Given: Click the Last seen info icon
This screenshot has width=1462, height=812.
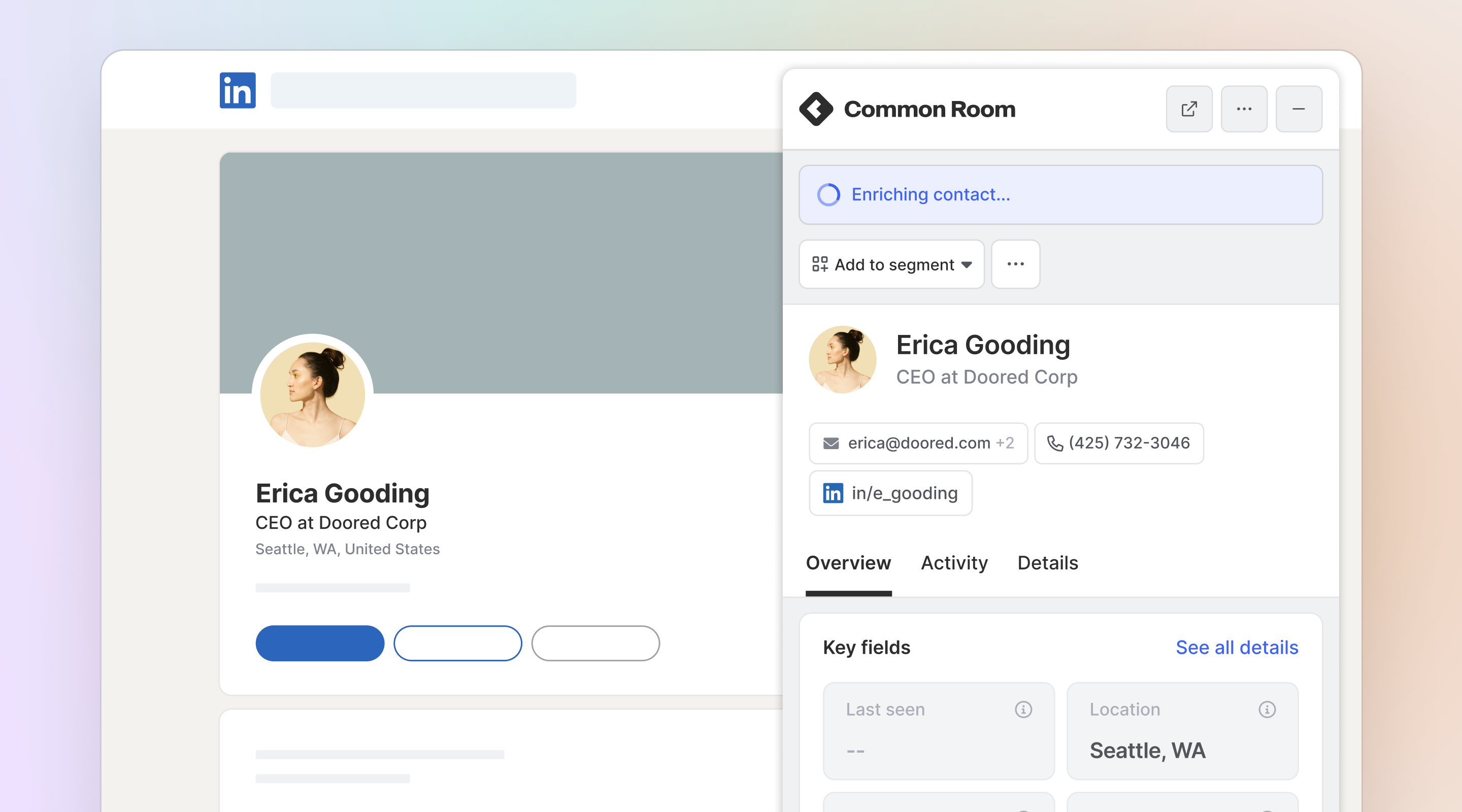Looking at the screenshot, I should coord(1023,709).
